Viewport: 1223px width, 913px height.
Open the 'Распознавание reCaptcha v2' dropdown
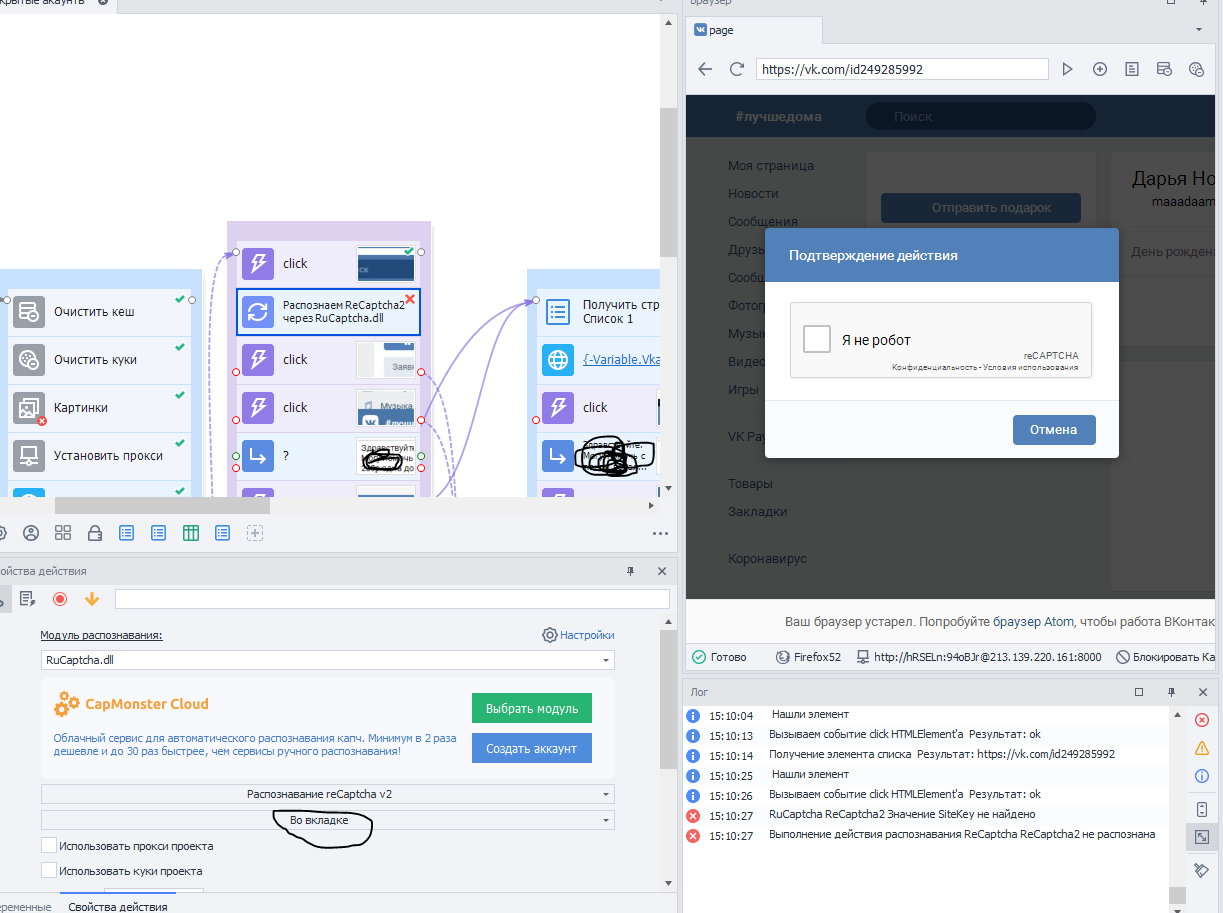(328, 794)
